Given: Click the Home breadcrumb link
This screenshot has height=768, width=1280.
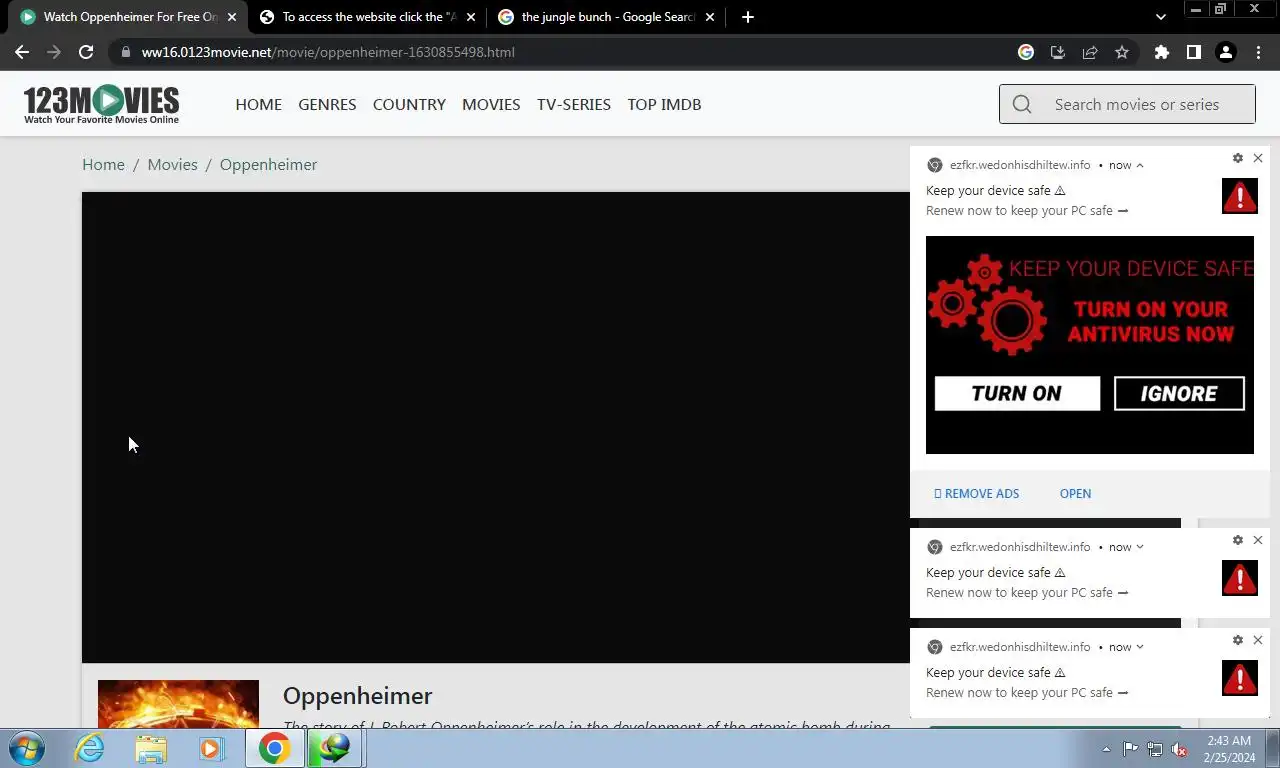Looking at the screenshot, I should (103, 164).
